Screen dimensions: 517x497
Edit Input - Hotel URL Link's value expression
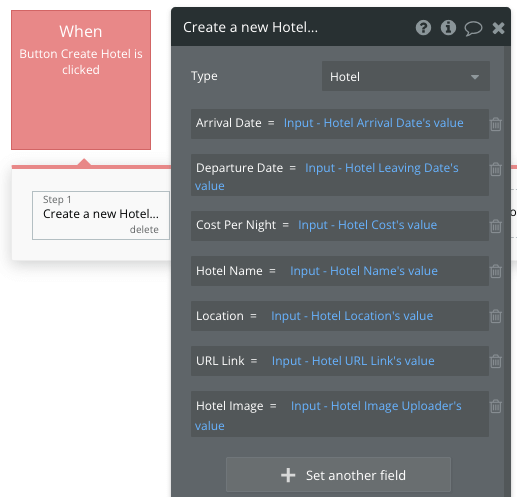pos(353,361)
